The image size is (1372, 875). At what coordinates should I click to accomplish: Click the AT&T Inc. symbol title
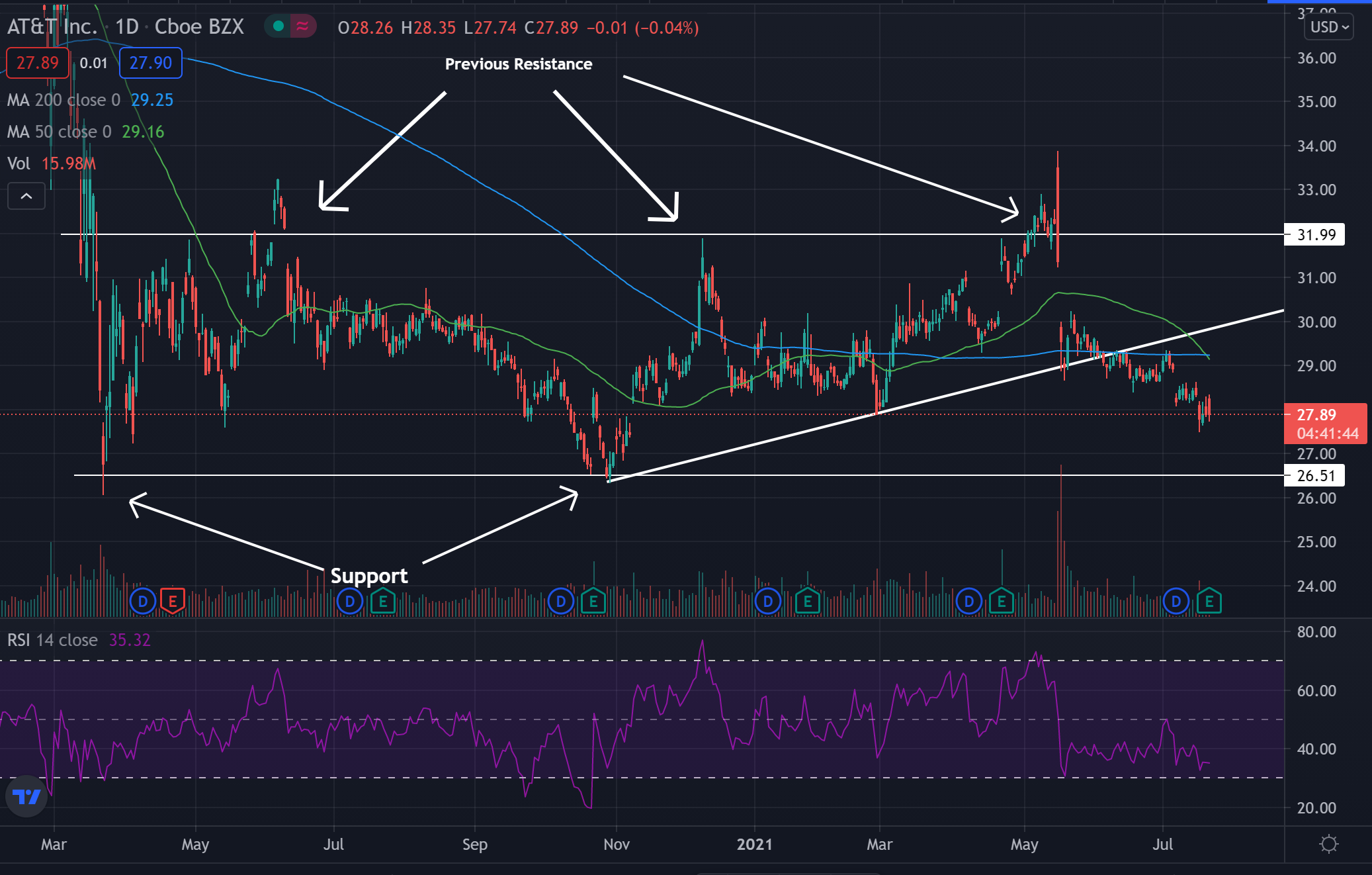tap(52, 26)
